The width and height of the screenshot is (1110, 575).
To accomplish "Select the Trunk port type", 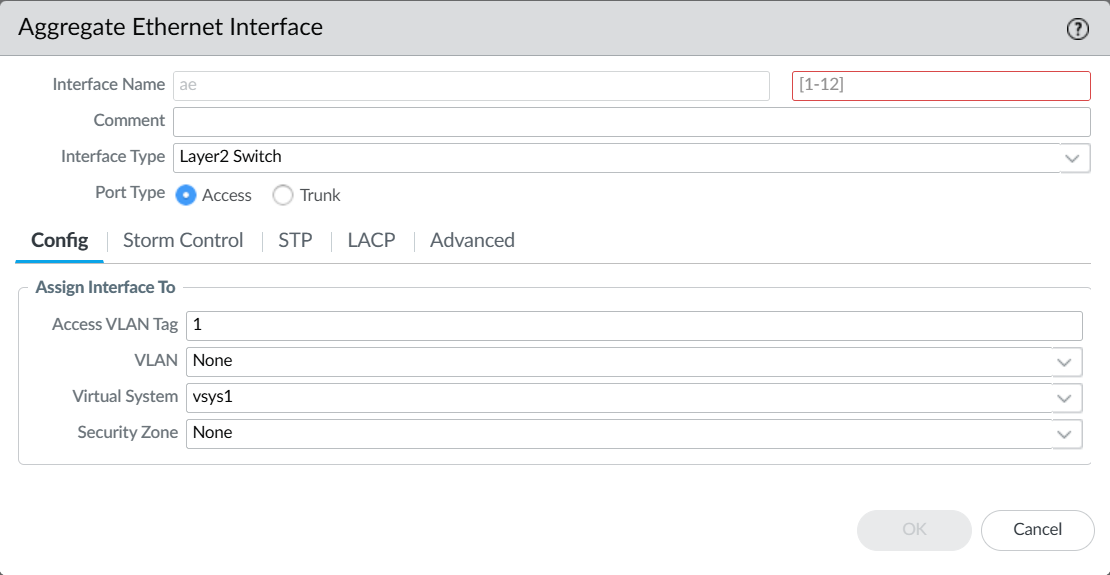I will click(x=282, y=195).
